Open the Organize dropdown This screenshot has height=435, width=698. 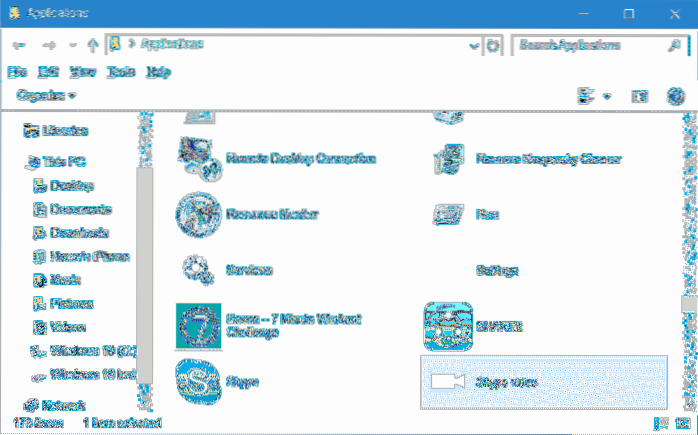pos(46,95)
